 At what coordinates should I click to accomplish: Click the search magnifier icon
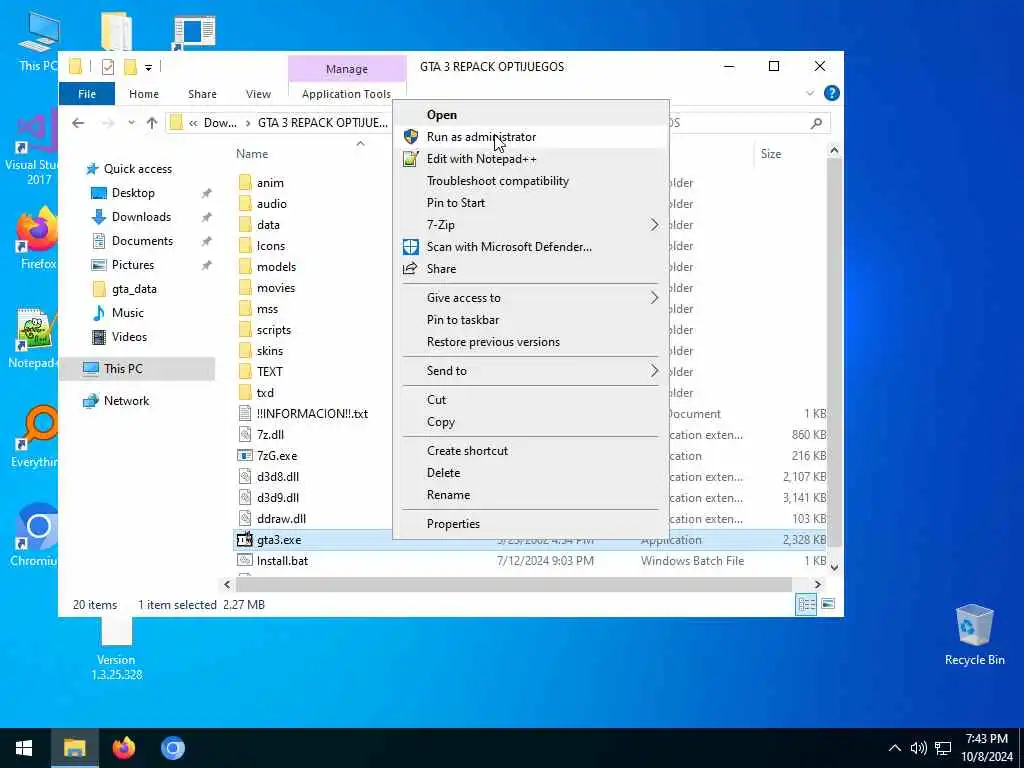816,123
